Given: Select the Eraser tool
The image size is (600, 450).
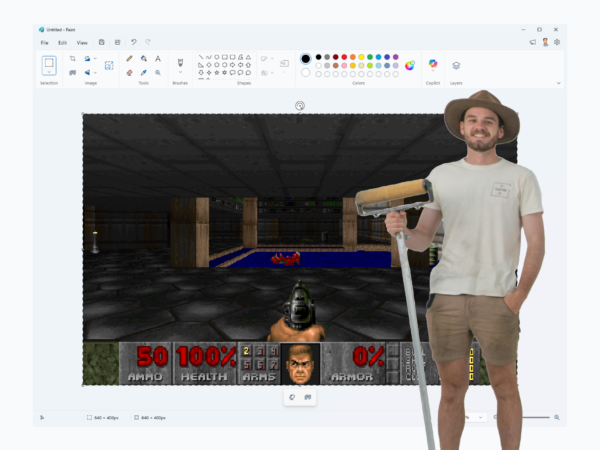Looking at the screenshot, I should coord(129,72).
